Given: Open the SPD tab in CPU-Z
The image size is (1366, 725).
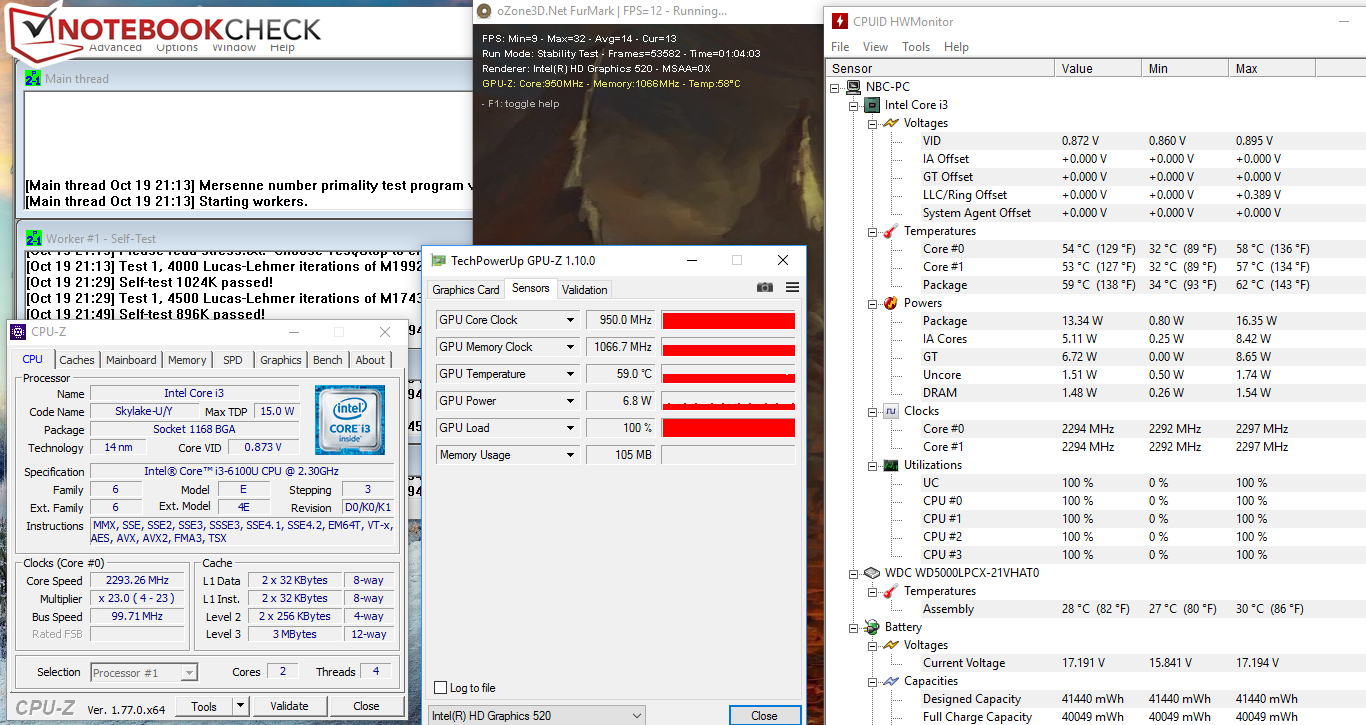Looking at the screenshot, I should pyautogui.click(x=233, y=360).
